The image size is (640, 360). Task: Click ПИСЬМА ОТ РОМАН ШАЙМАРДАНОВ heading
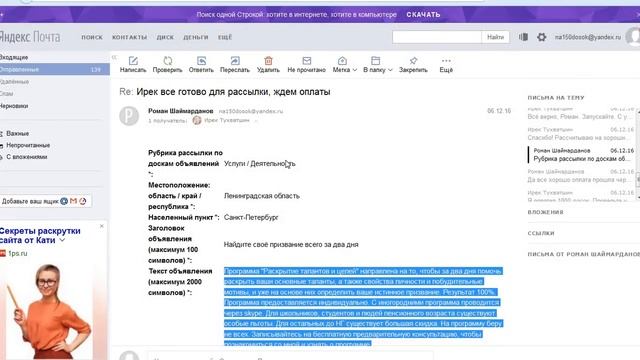(x=584, y=254)
